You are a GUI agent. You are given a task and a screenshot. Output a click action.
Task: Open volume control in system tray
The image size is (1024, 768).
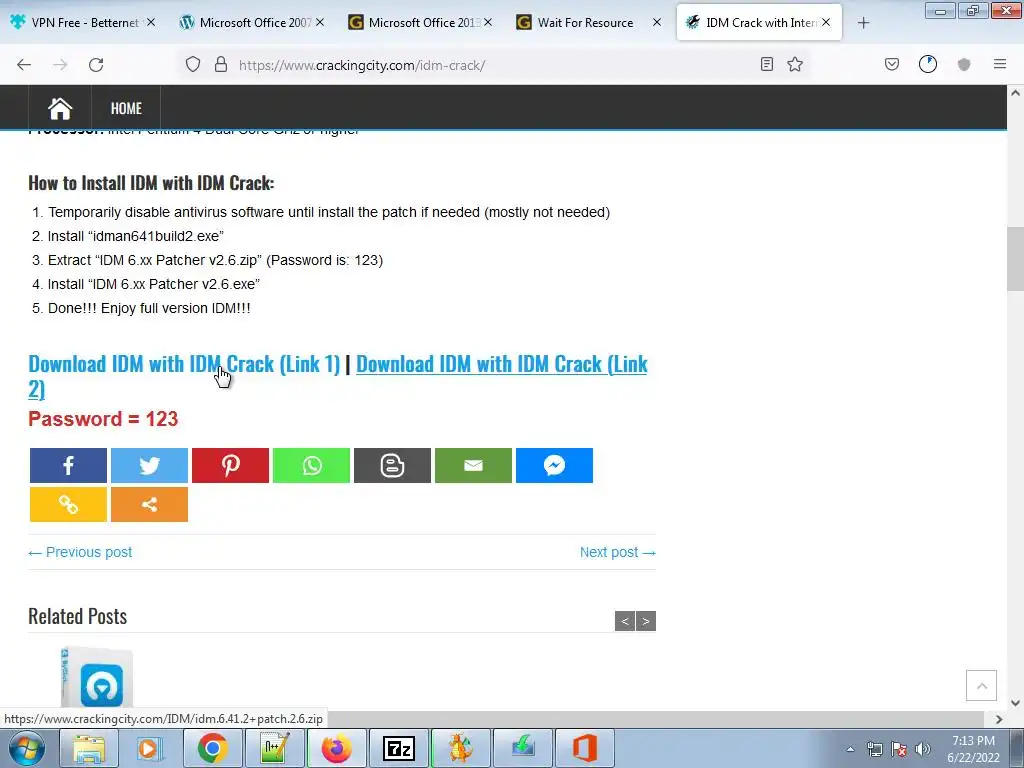coord(923,749)
